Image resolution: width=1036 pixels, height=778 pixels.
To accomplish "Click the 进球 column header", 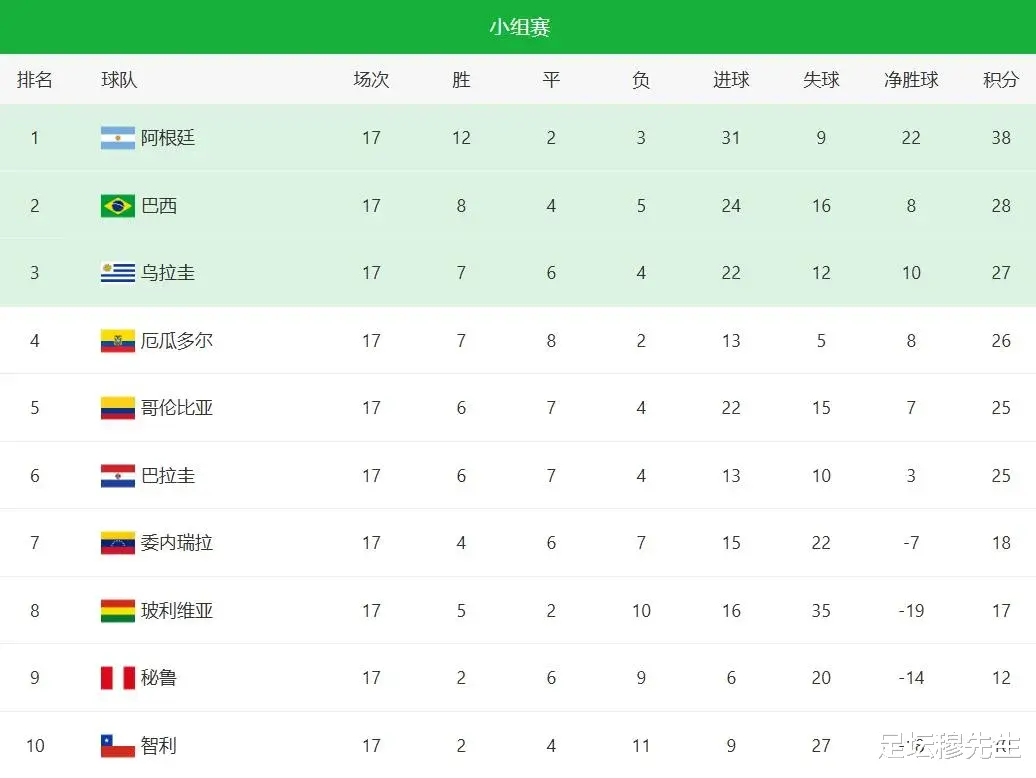I will click(731, 80).
